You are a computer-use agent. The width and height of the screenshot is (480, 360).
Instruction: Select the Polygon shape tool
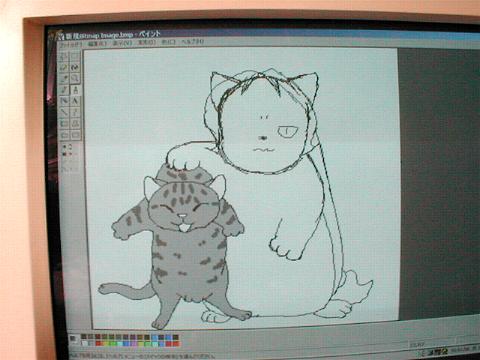(76, 124)
